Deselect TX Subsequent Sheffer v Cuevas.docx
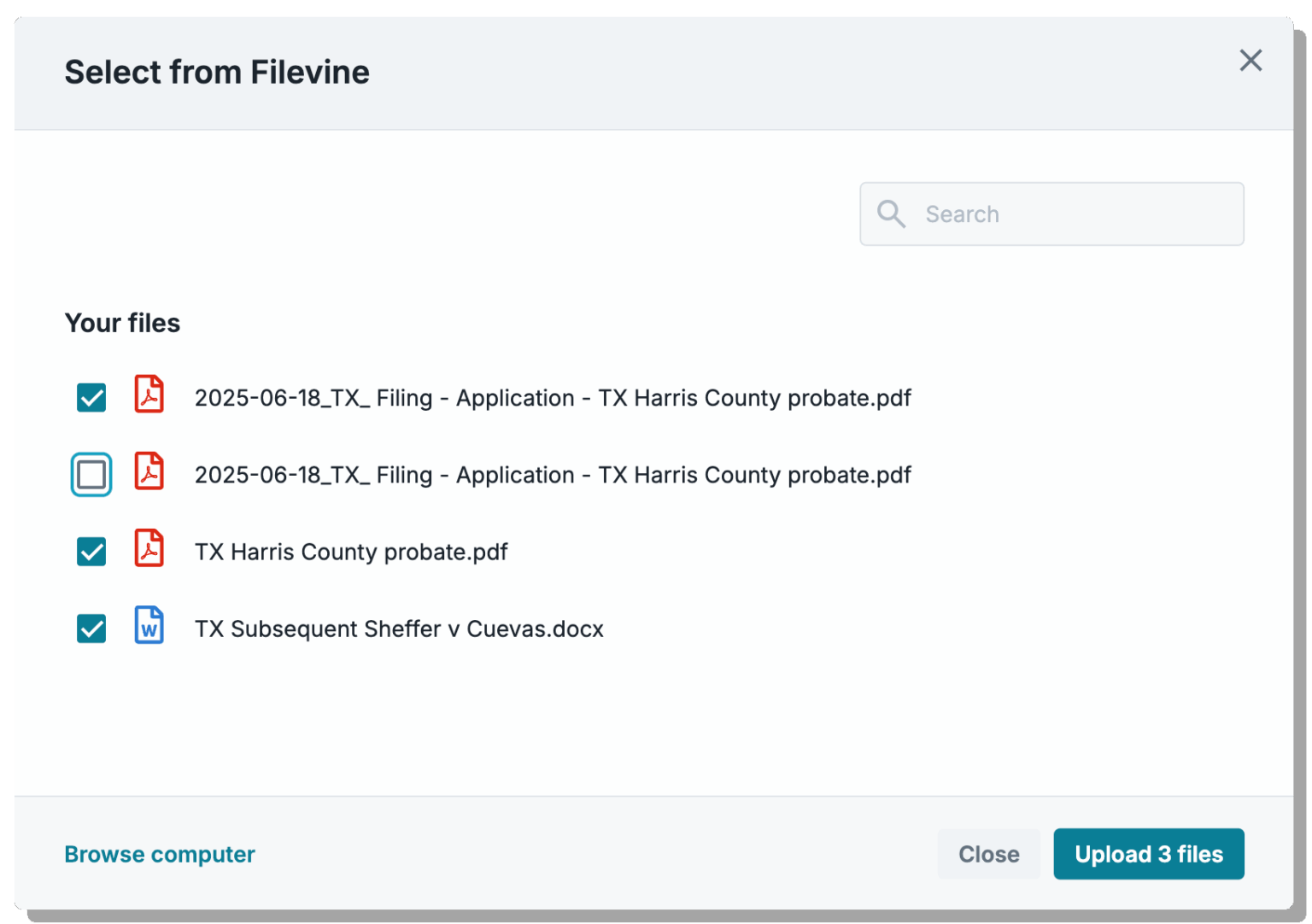Viewport: 1312px width, 924px height. [x=91, y=628]
